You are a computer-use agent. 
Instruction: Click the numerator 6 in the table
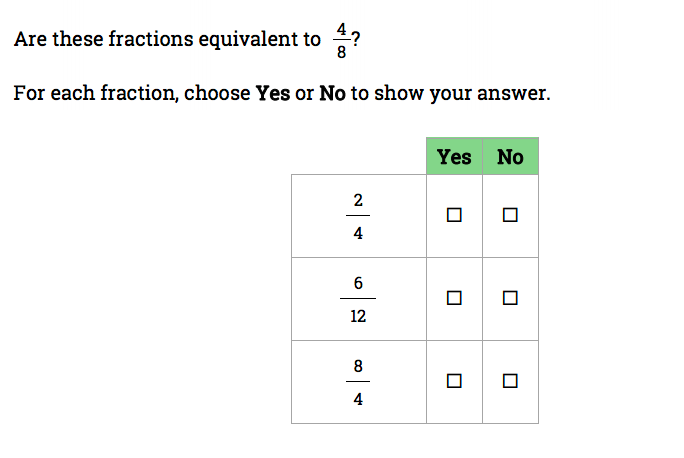[358, 283]
